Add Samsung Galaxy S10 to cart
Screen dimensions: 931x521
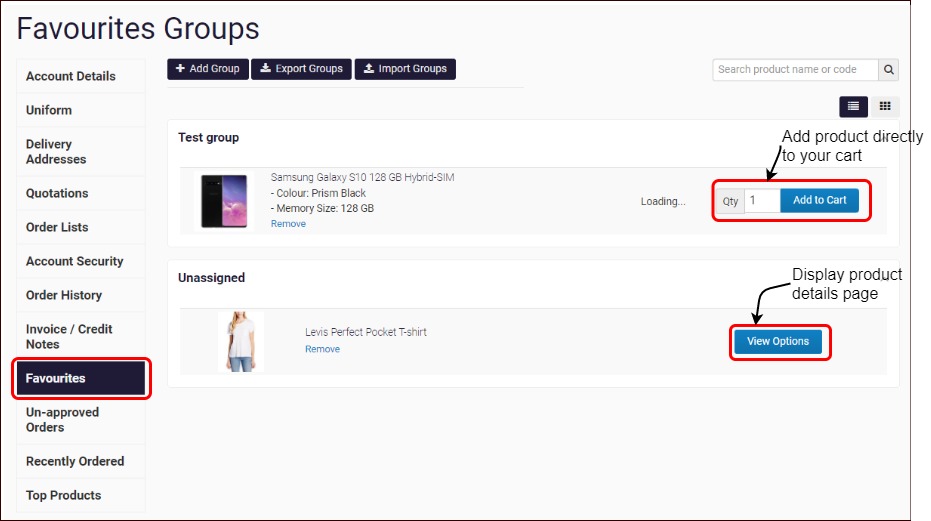(819, 201)
